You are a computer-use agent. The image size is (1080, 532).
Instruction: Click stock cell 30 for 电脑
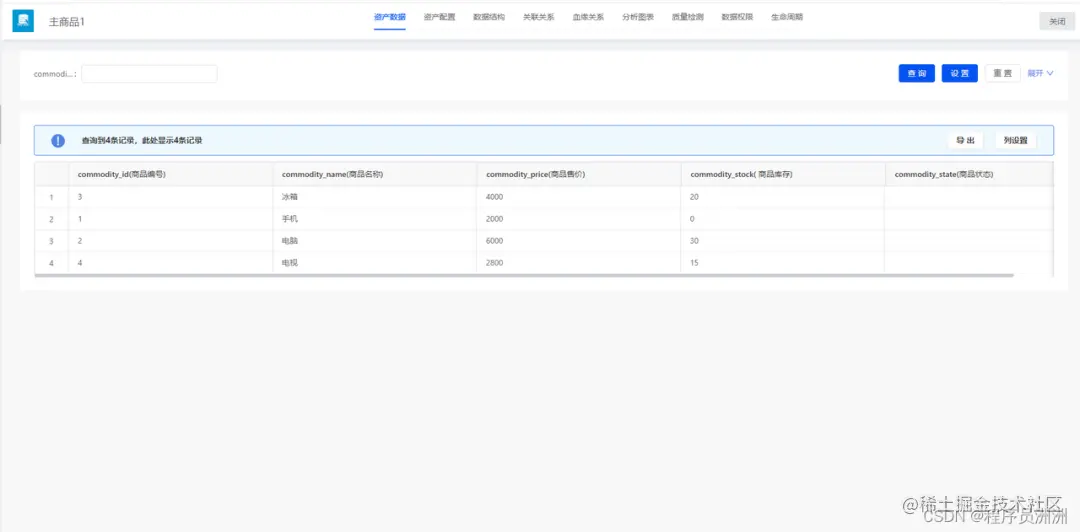pos(783,241)
